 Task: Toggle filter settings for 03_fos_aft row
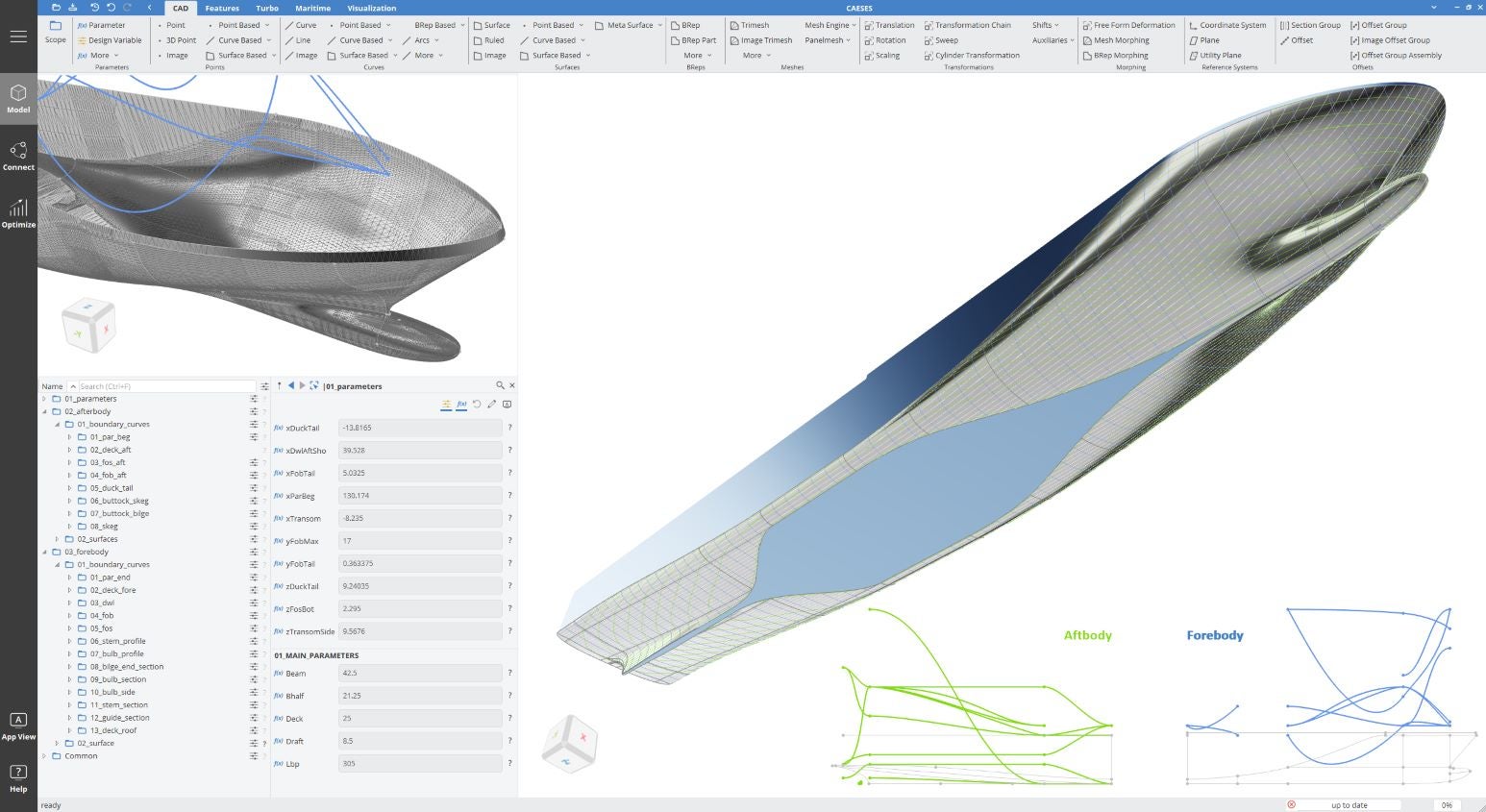[x=254, y=462]
